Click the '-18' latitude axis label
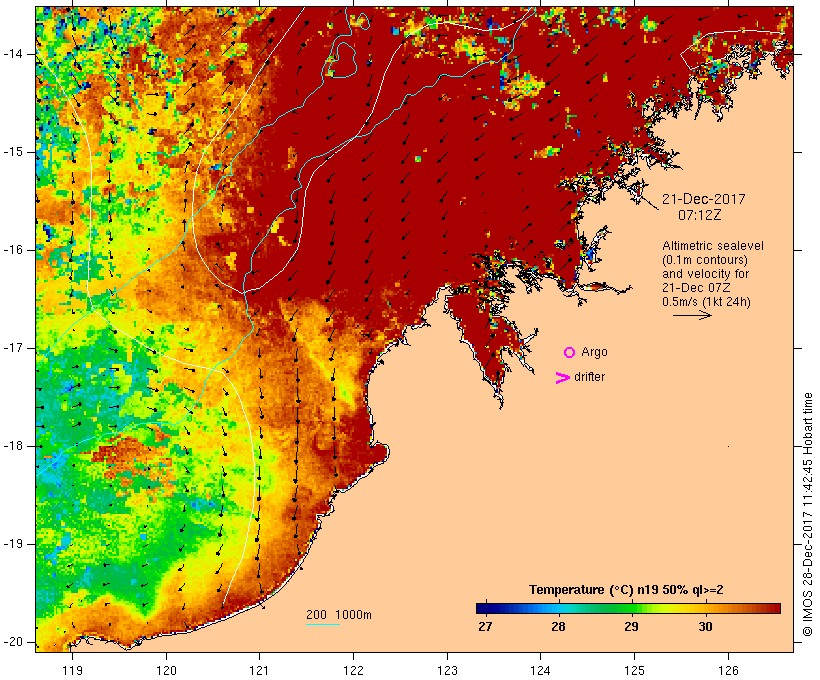Viewport: 820px width, 680px height. tap(12, 446)
